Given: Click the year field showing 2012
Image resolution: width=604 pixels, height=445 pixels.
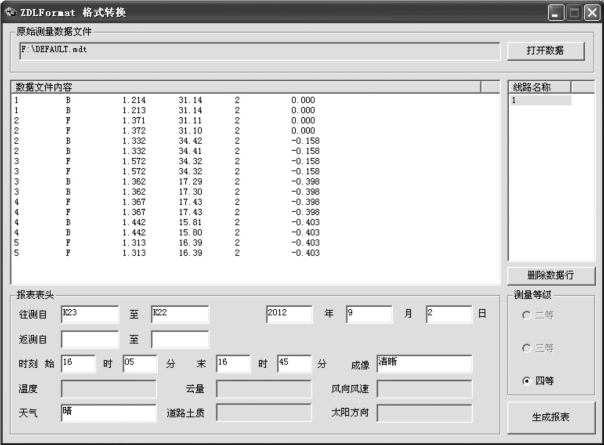Looking at the screenshot, I should (x=289, y=314).
